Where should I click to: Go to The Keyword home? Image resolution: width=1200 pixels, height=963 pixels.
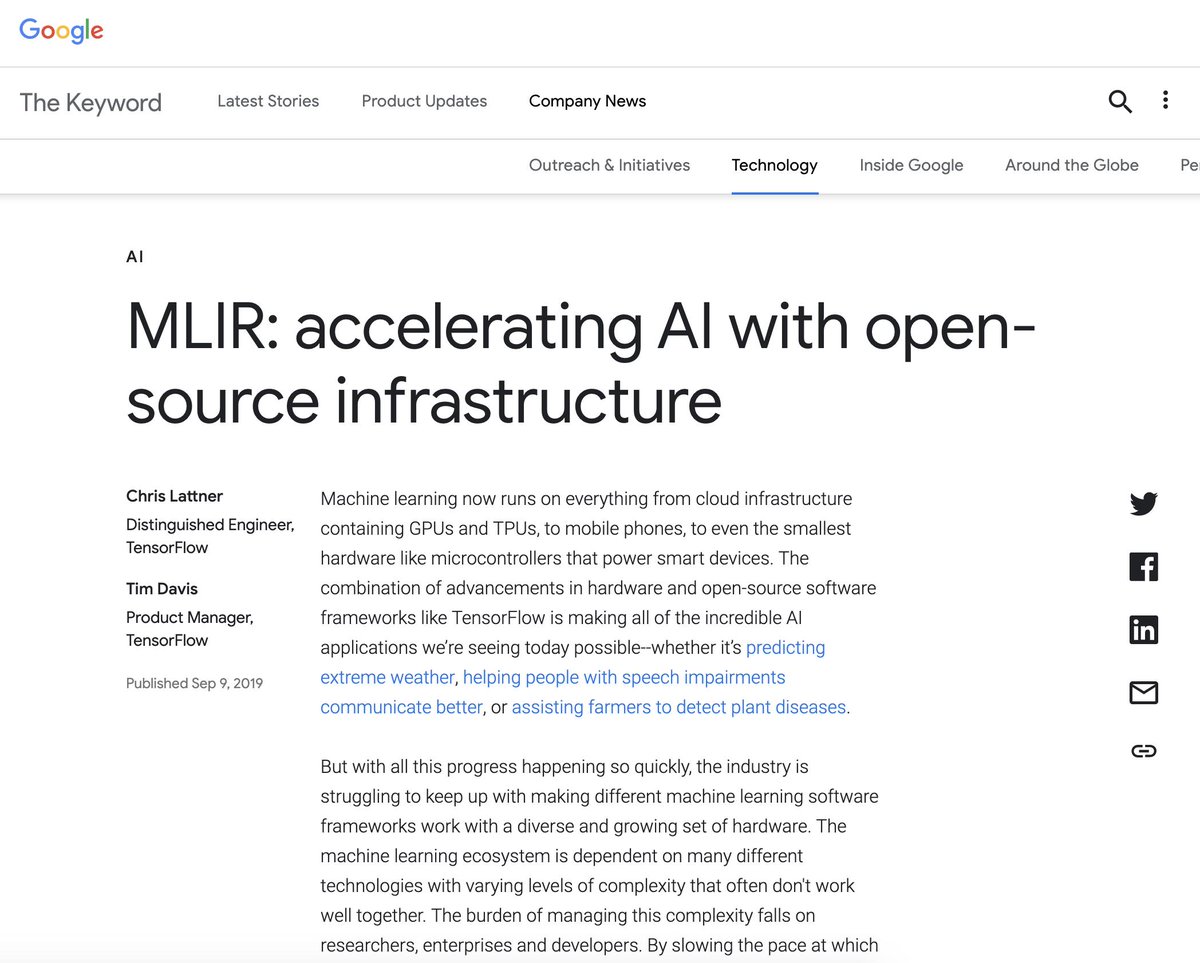tap(90, 102)
